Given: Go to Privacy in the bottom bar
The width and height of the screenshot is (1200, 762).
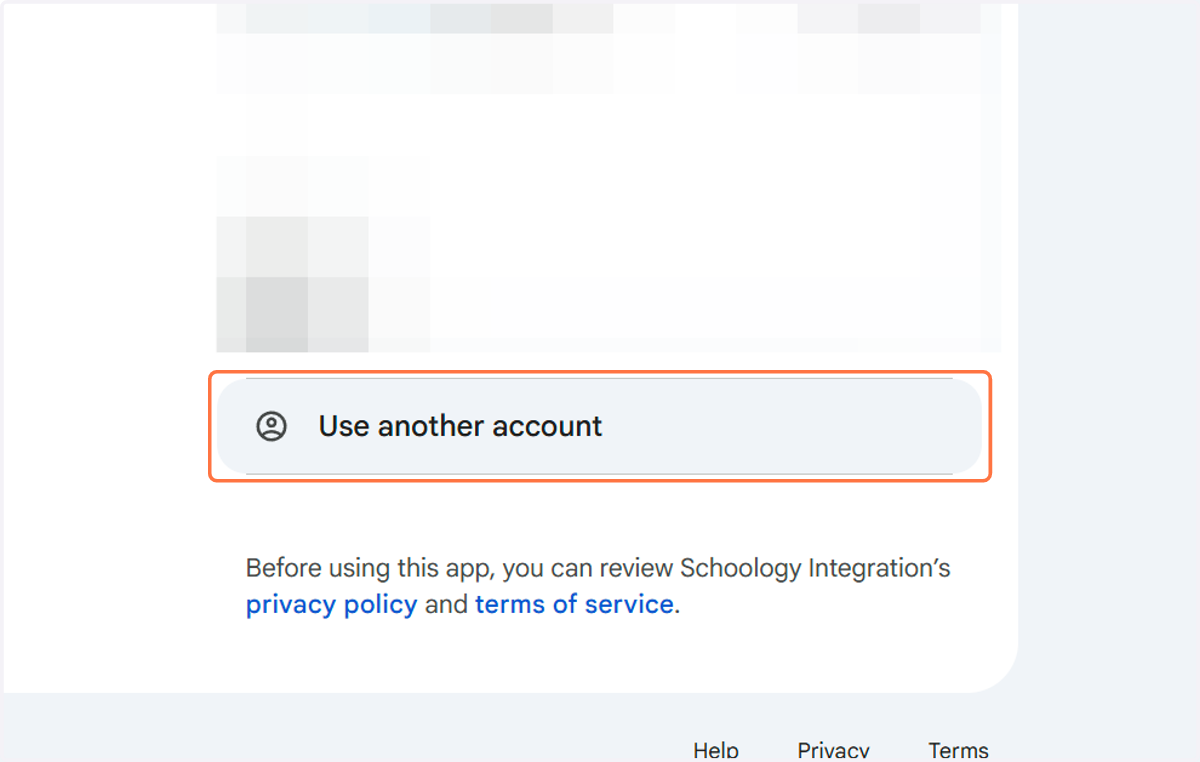Looking at the screenshot, I should 833,750.
